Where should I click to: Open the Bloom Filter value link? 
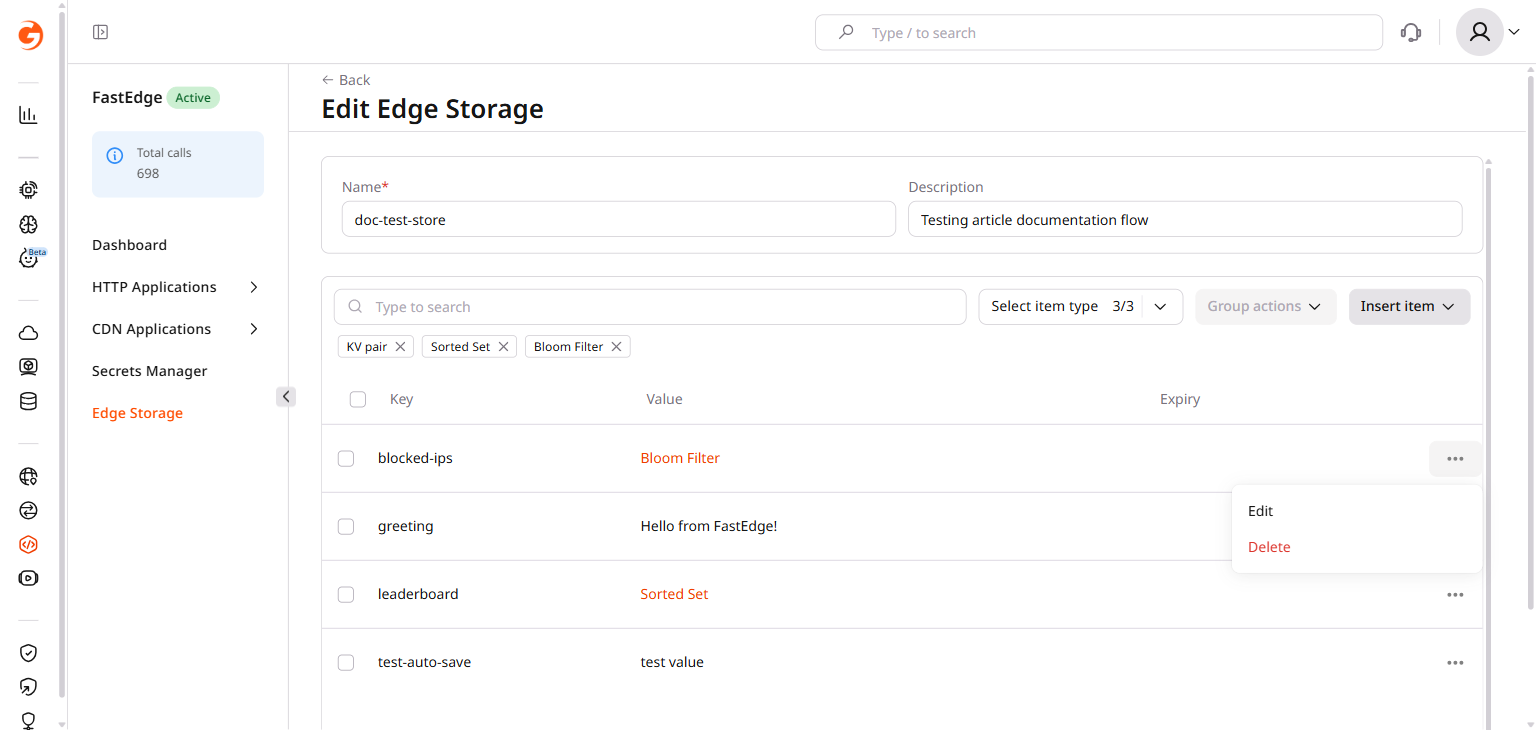click(x=680, y=458)
